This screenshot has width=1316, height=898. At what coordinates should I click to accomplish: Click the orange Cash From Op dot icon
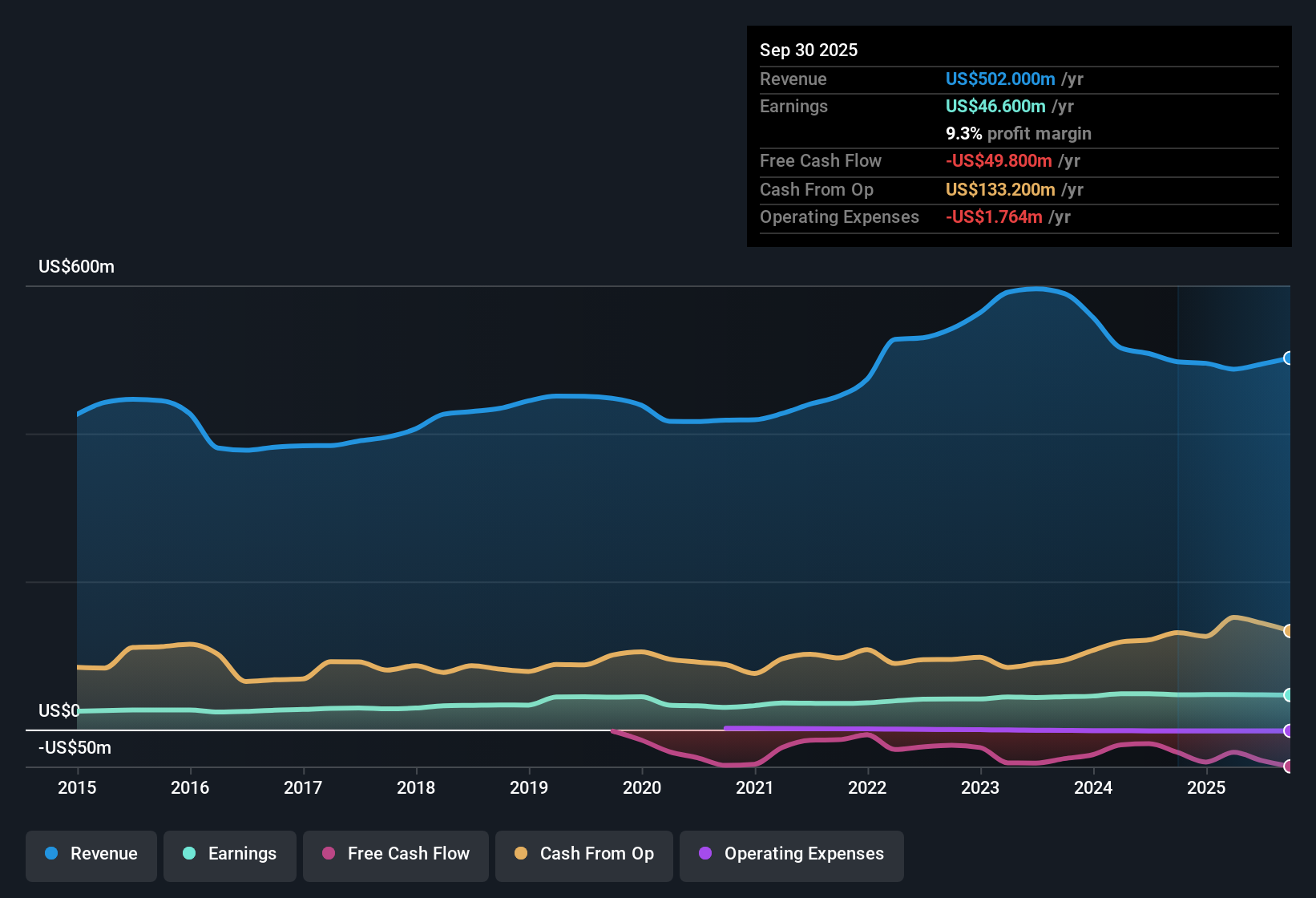click(520, 854)
